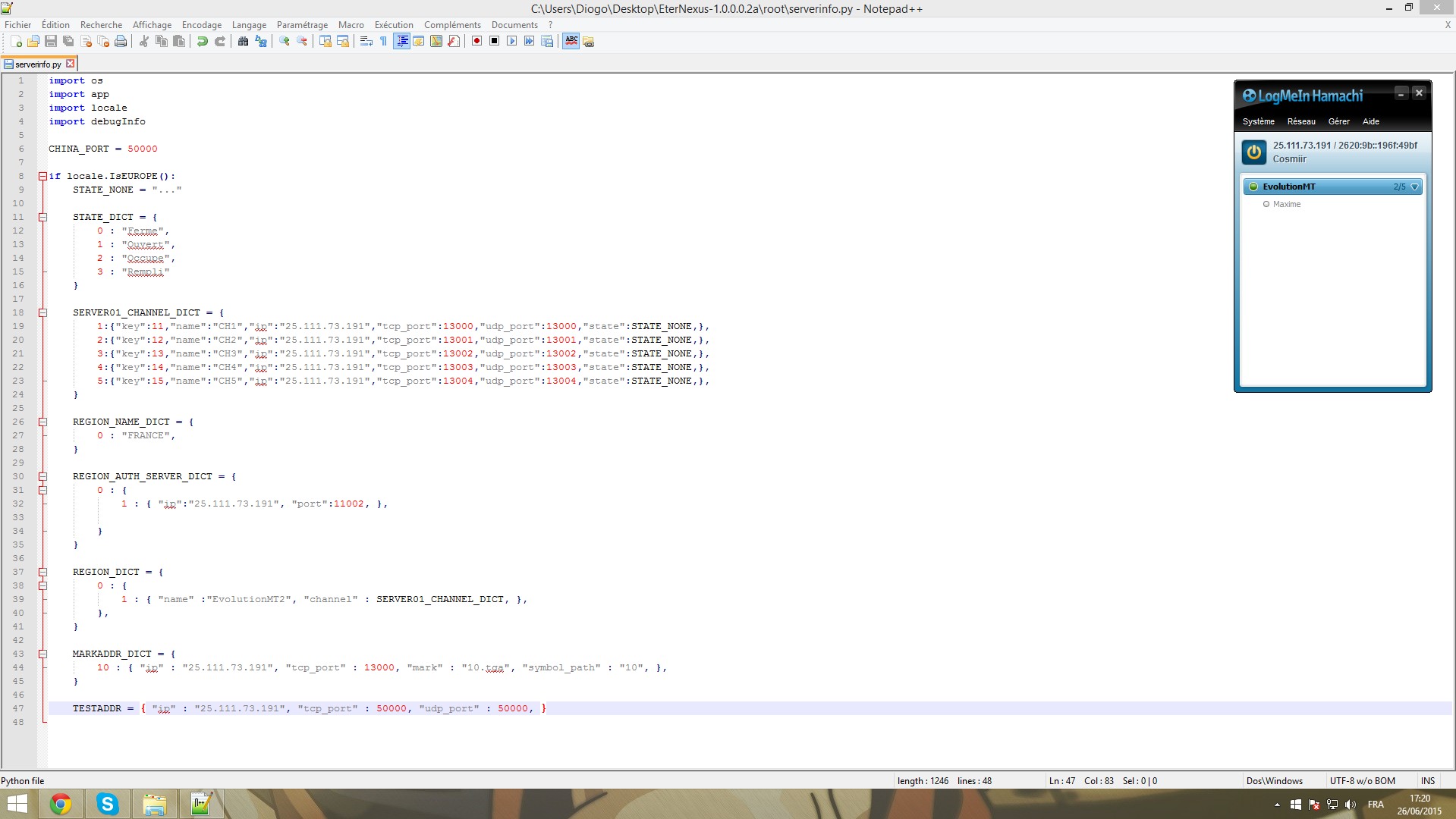This screenshot has width=1456, height=819.
Task: Open the Encodage menu
Action: pos(202,25)
